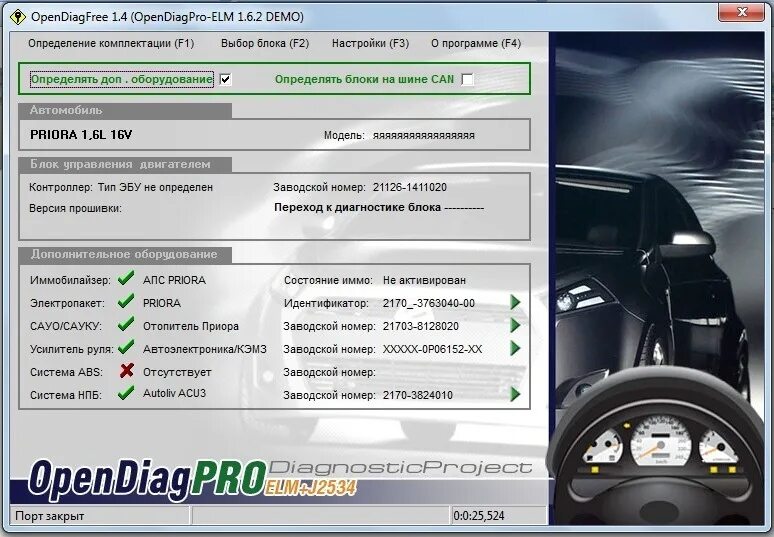This screenshot has width=774, height=537.
Task: Click the green checkmark next to Иммобилайзер
Action: (126, 278)
